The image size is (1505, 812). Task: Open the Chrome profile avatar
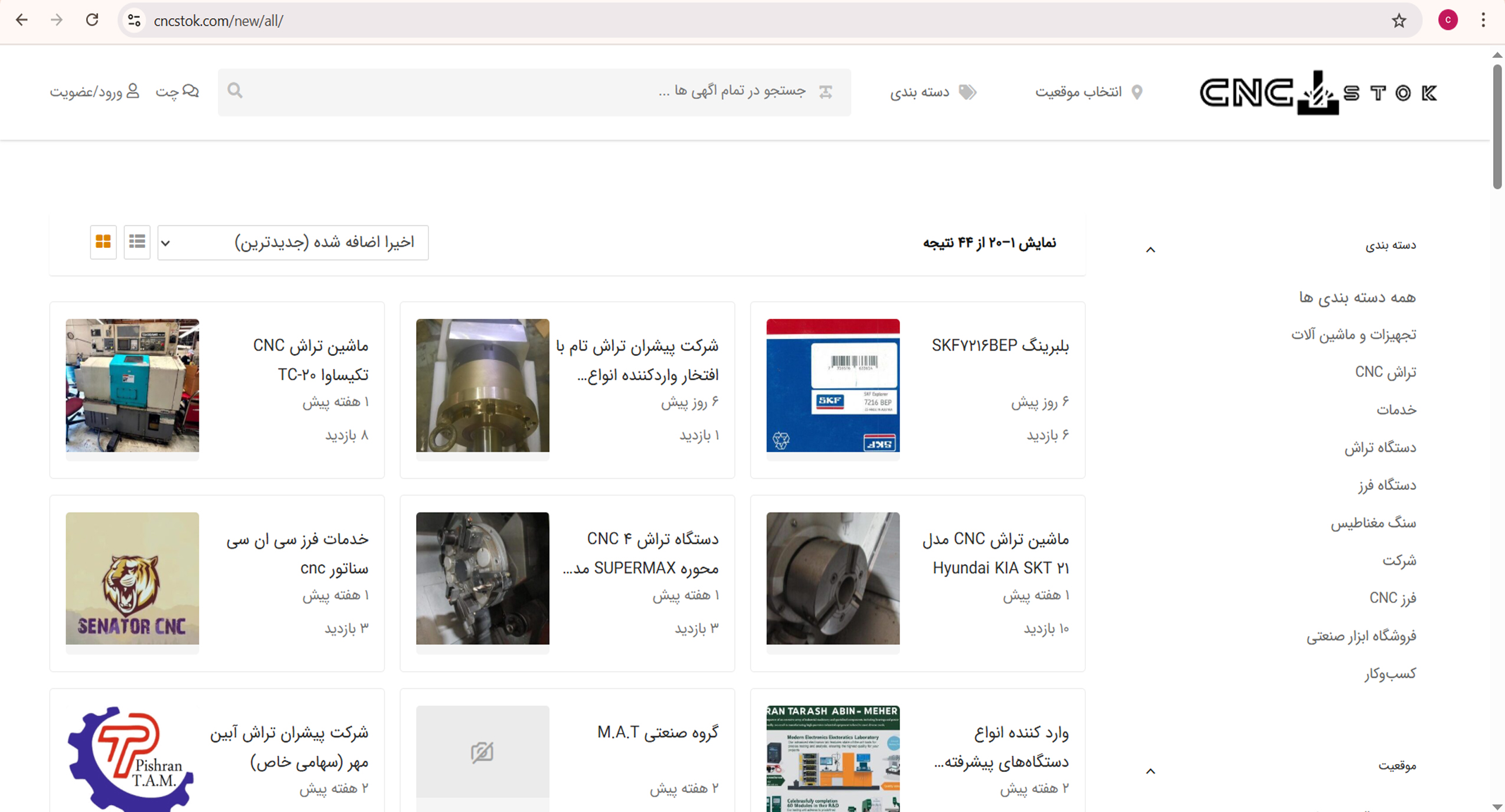(x=1448, y=20)
